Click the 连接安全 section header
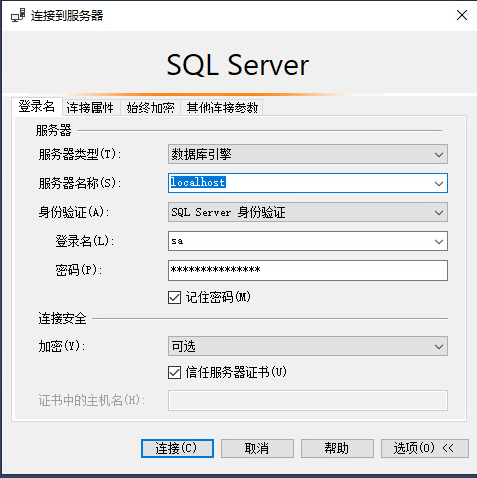The height and width of the screenshot is (478, 477). 62,319
